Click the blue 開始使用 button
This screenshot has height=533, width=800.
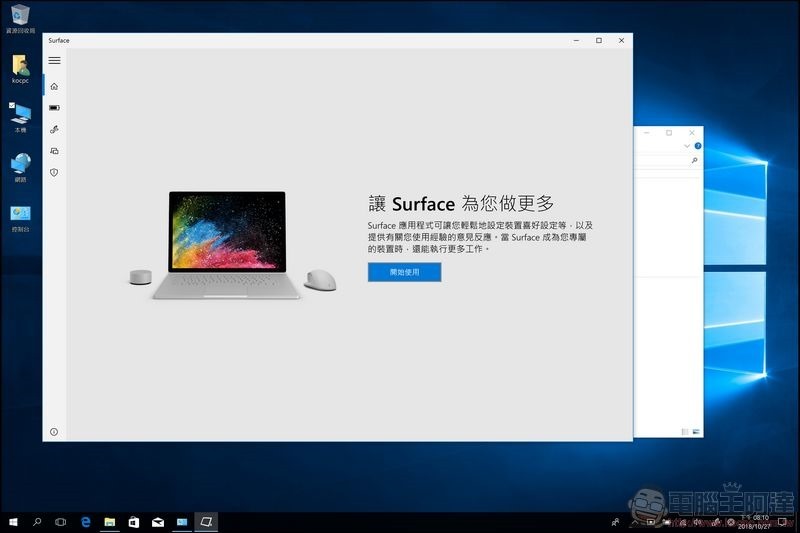coord(405,272)
